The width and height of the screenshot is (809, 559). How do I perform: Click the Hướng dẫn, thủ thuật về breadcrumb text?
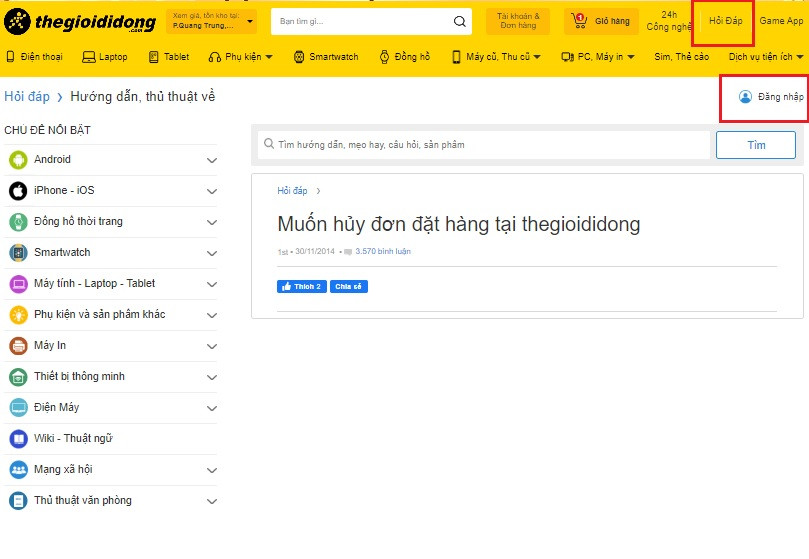pyautogui.click(x=142, y=97)
